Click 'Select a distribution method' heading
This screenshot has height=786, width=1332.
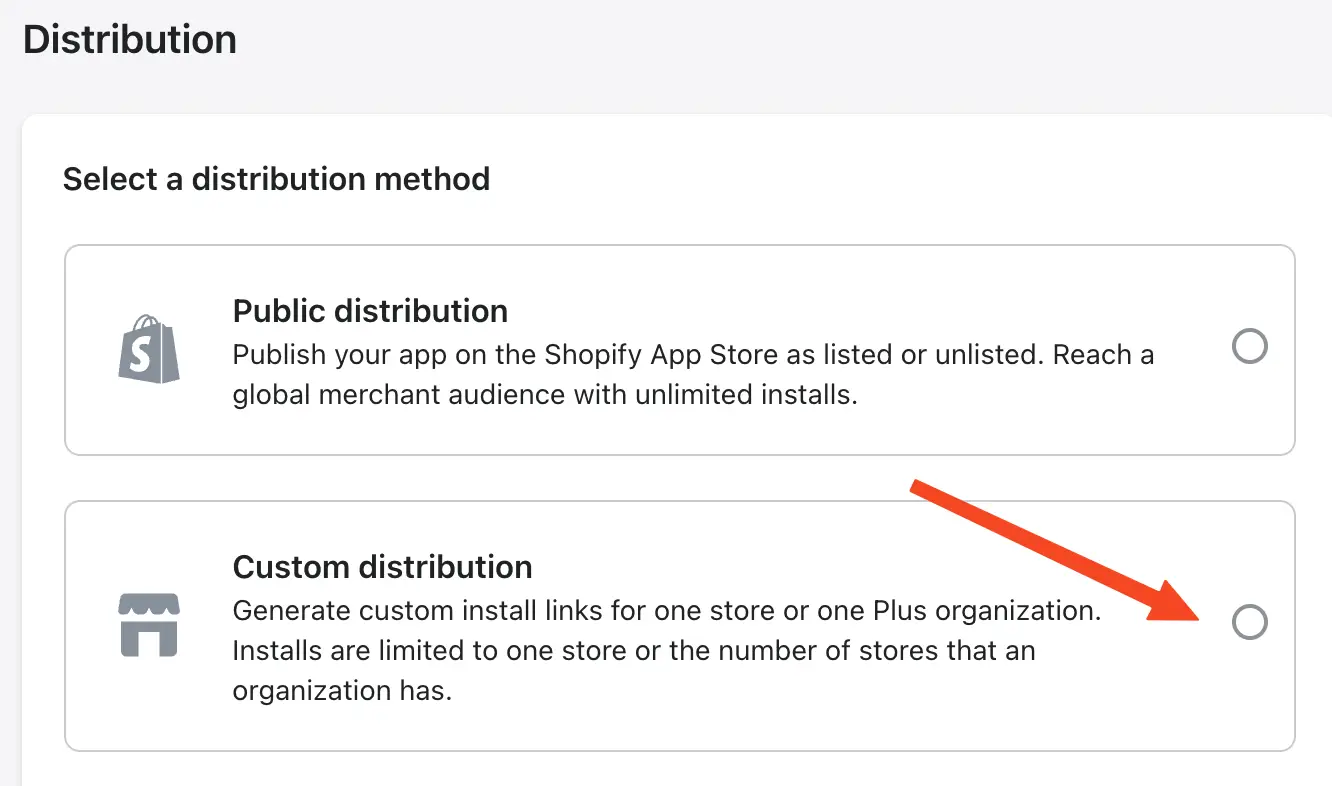[x=276, y=179]
